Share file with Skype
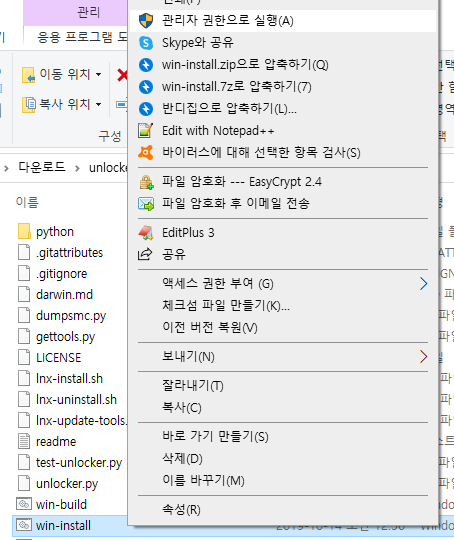The width and height of the screenshot is (454, 540). 282,43
